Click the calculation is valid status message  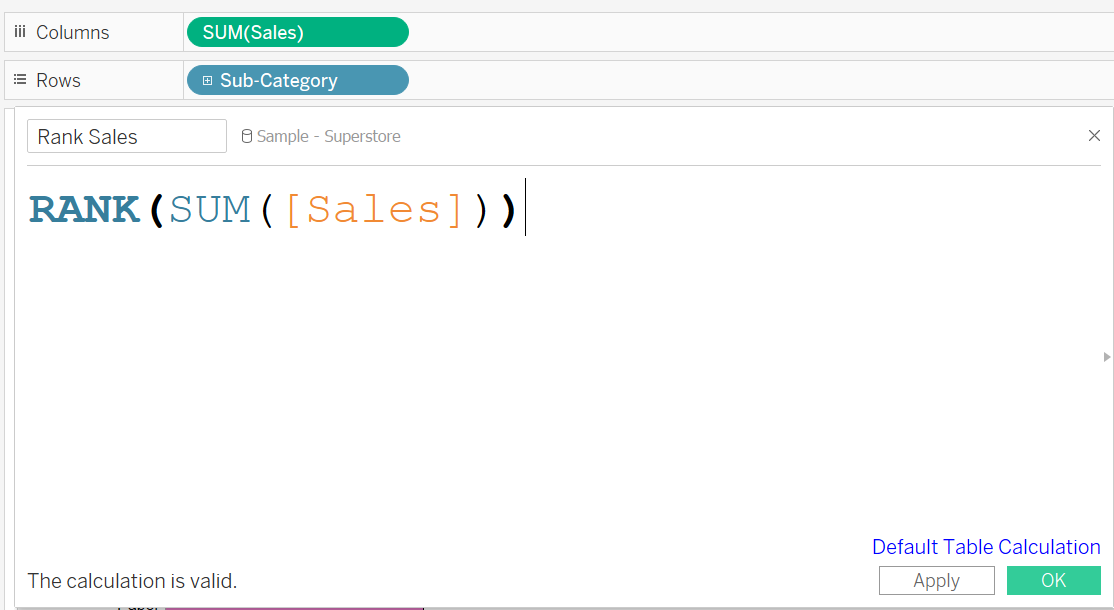[132, 581]
